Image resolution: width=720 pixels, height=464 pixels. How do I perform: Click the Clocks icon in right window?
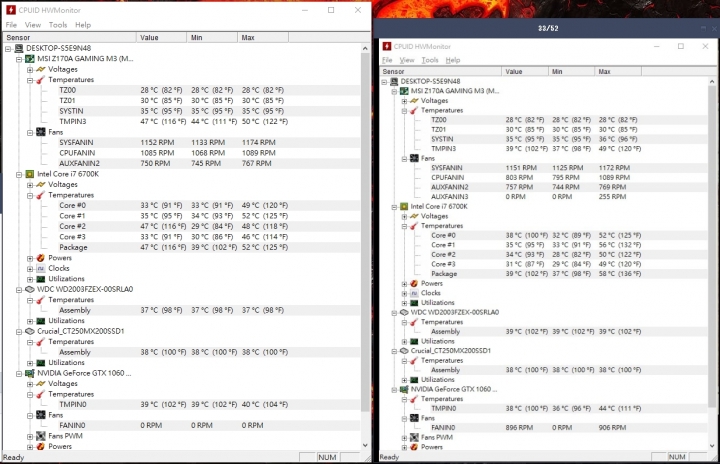414,293
